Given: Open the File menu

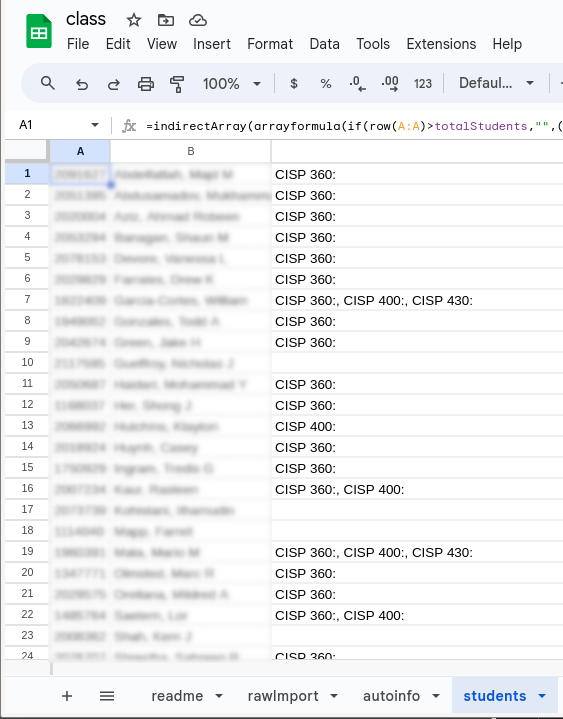Looking at the screenshot, I should (78, 44).
